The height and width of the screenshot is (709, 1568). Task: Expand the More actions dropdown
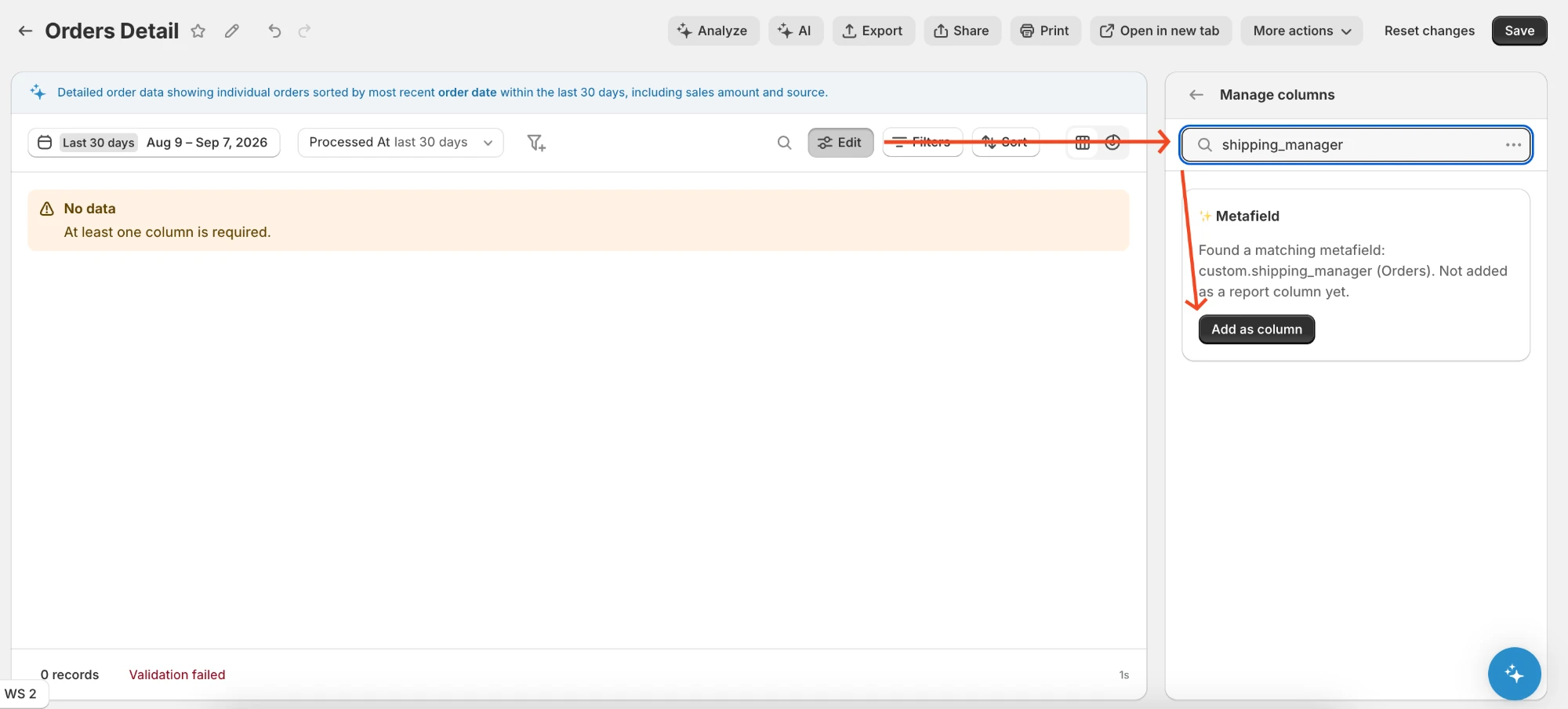pyautogui.click(x=1301, y=31)
